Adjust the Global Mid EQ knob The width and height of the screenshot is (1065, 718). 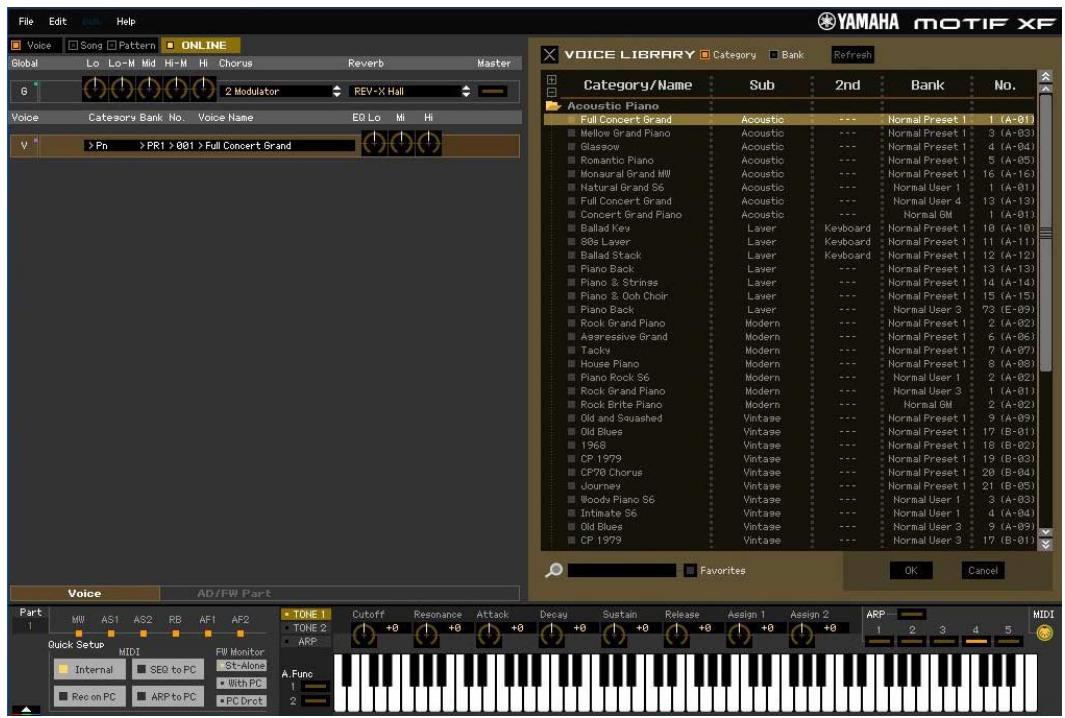pyautogui.click(x=149, y=88)
